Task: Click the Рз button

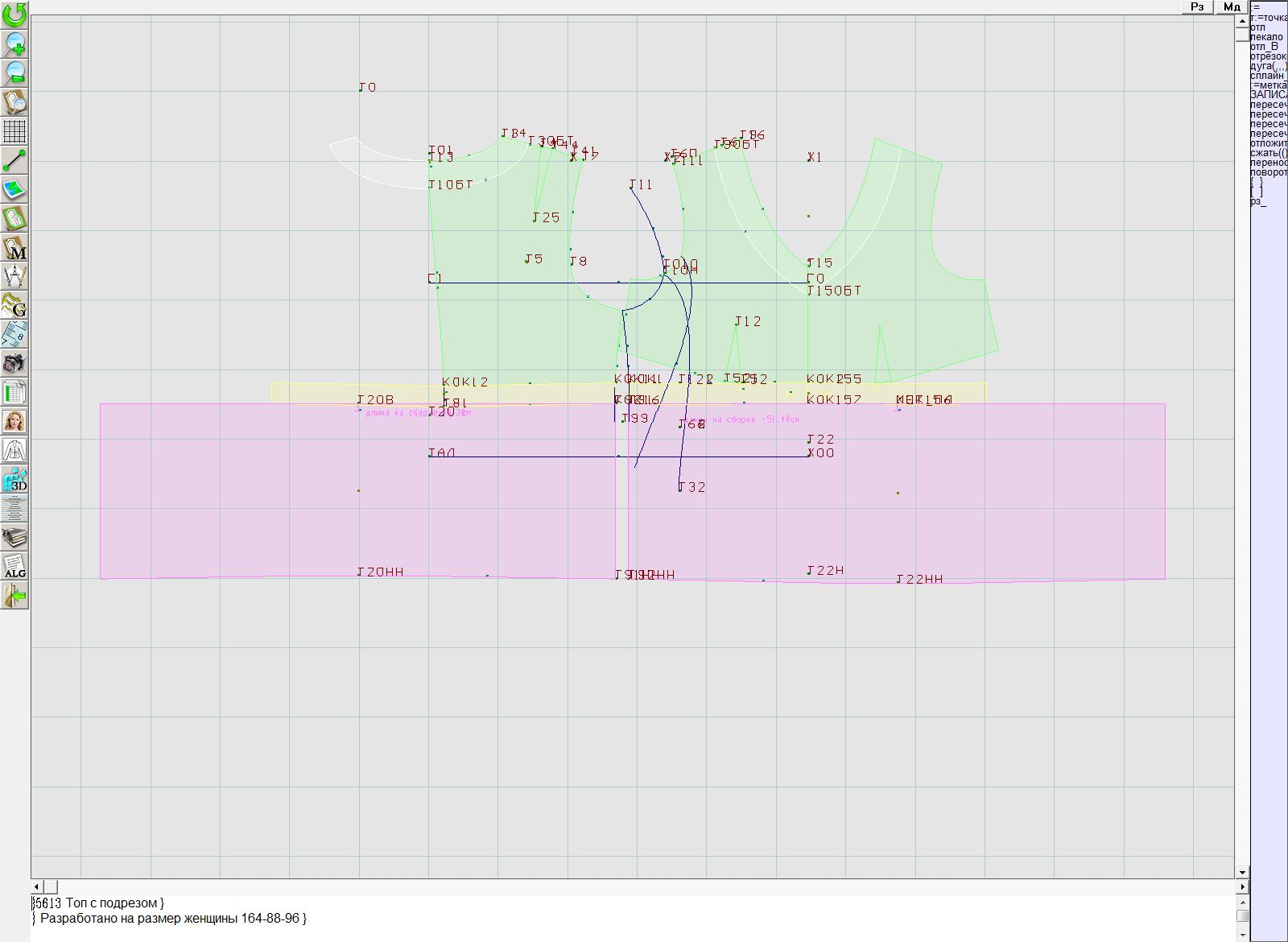Action: point(1197,6)
